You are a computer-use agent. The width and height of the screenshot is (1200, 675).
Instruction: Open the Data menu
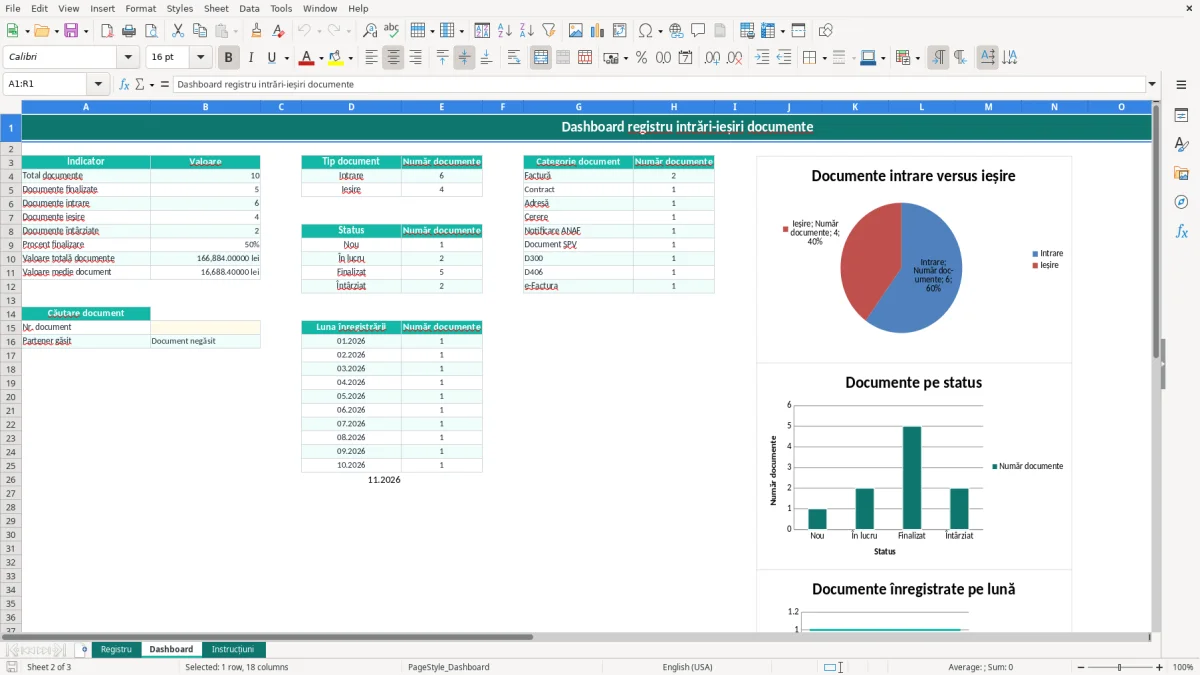249,8
